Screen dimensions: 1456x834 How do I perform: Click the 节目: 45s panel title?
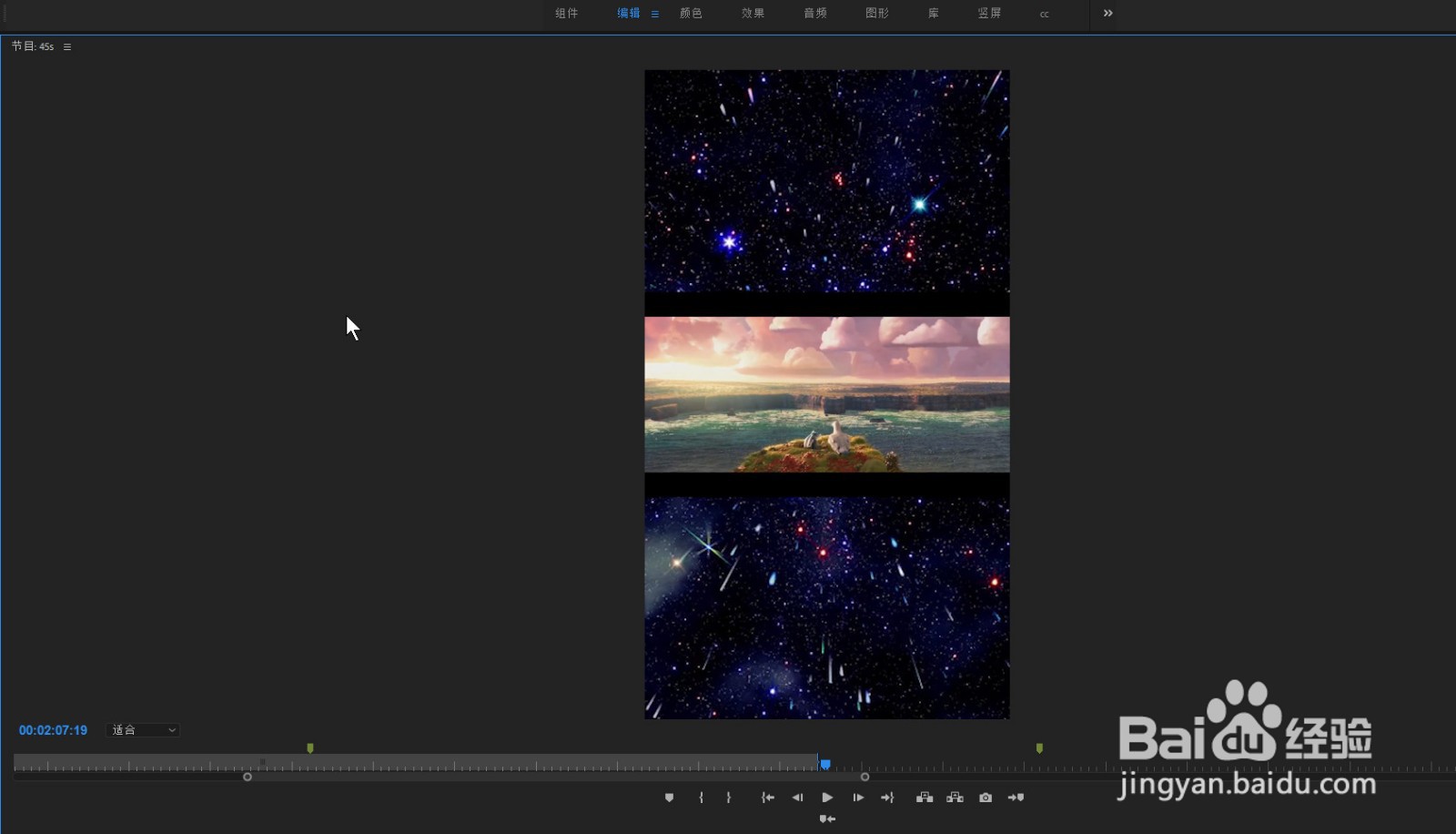33,46
